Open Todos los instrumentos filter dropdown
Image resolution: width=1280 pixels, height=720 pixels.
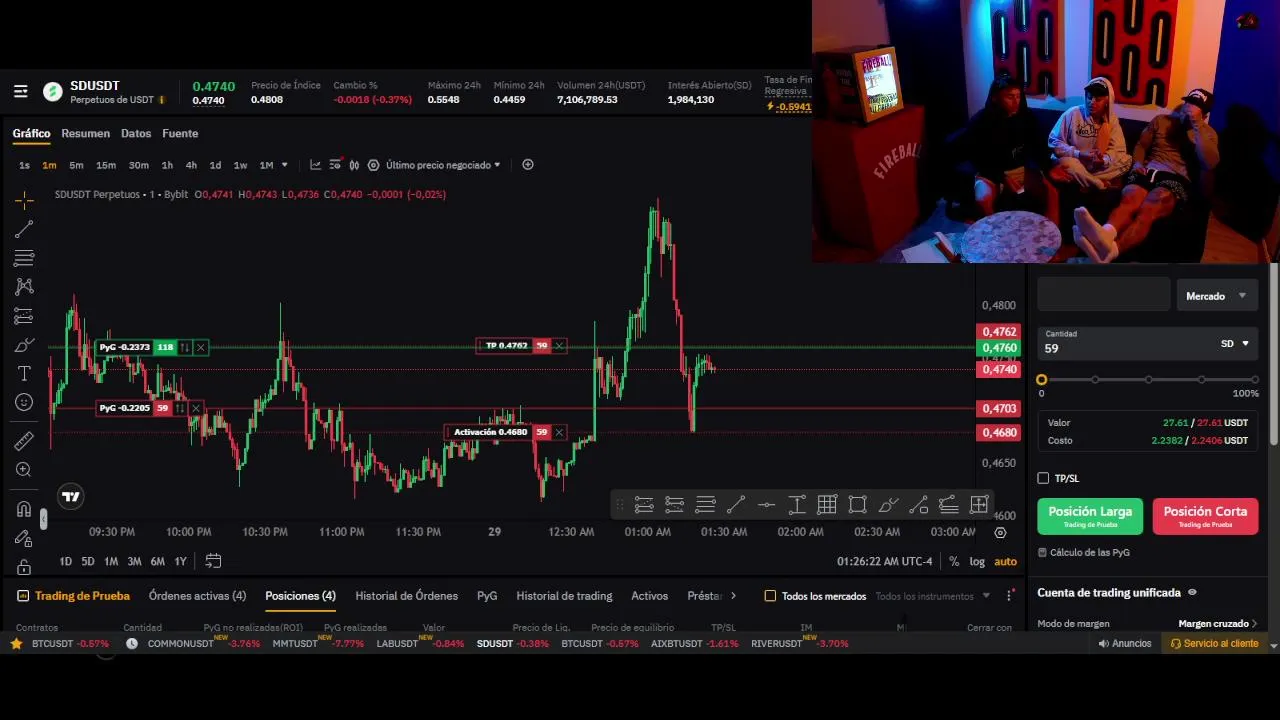pos(932,596)
